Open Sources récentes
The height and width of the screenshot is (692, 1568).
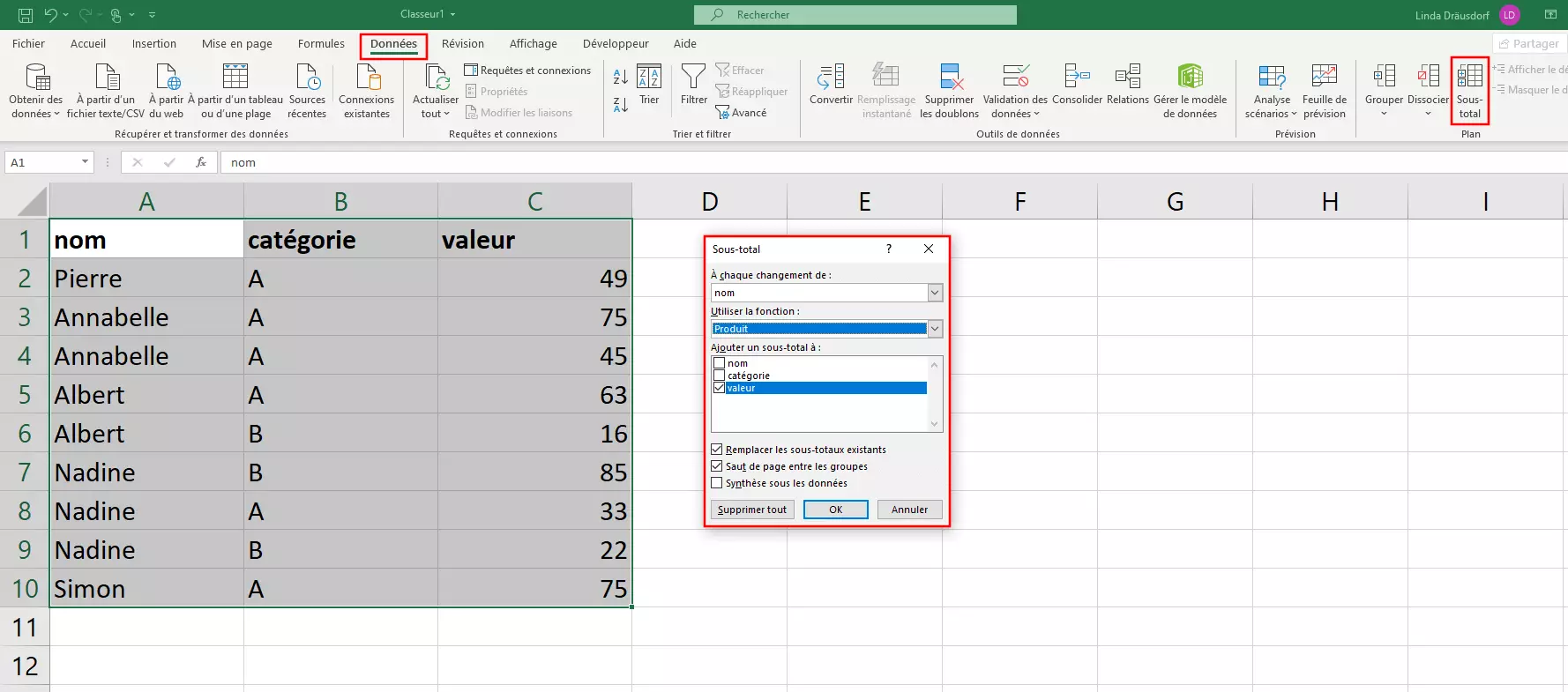point(307,91)
